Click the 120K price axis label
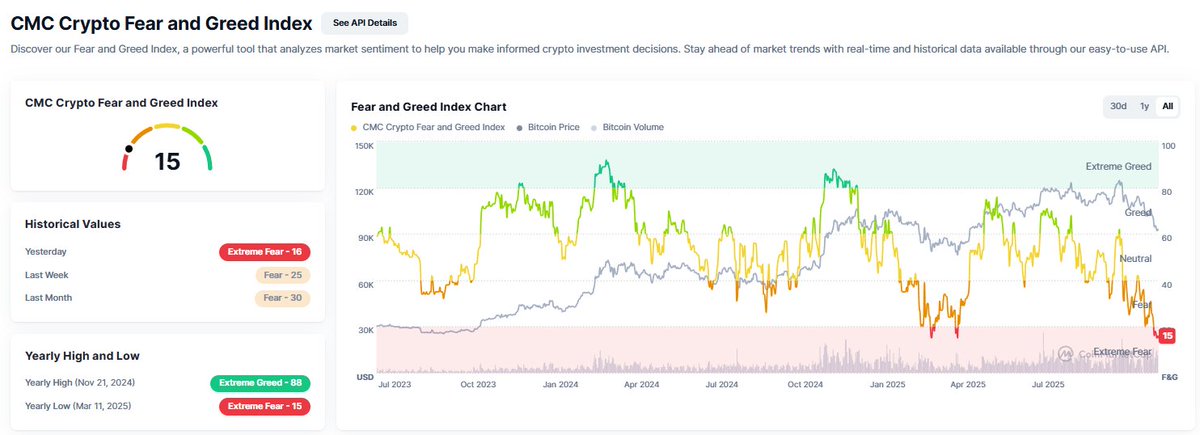 (364, 192)
